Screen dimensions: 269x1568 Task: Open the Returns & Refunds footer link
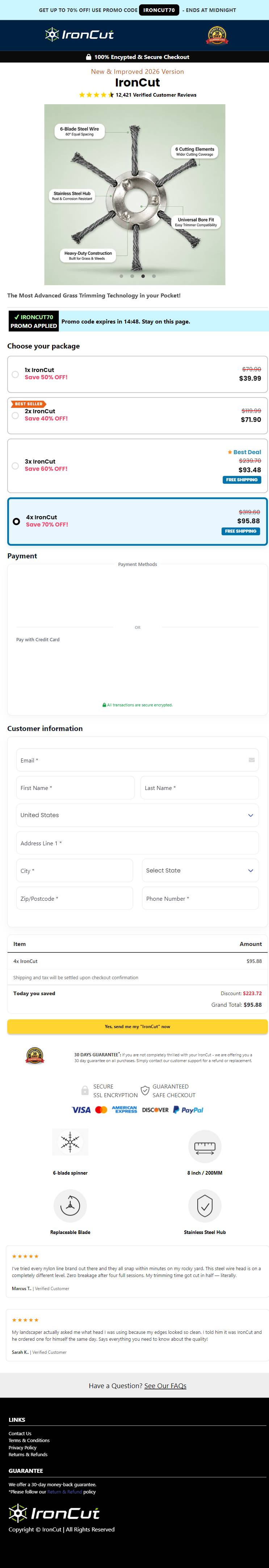[x=28, y=1454]
